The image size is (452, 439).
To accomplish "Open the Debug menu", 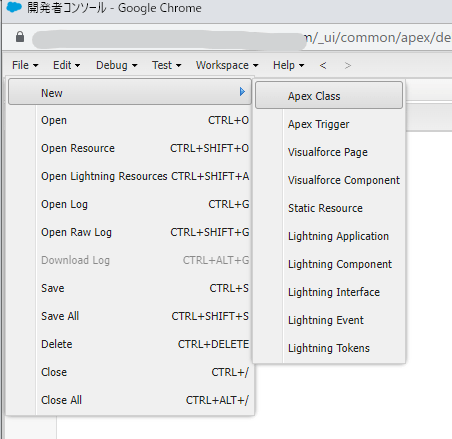I will click(116, 65).
